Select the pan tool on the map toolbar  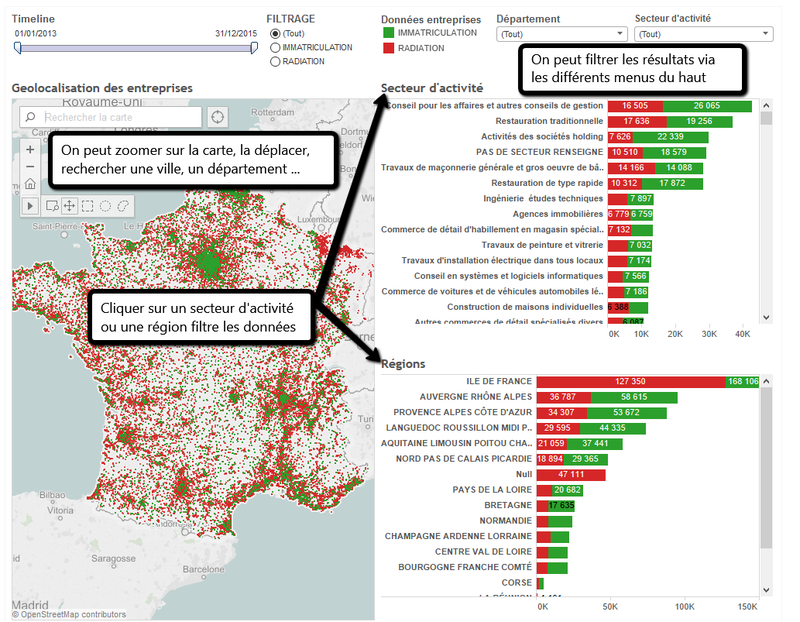point(72,204)
